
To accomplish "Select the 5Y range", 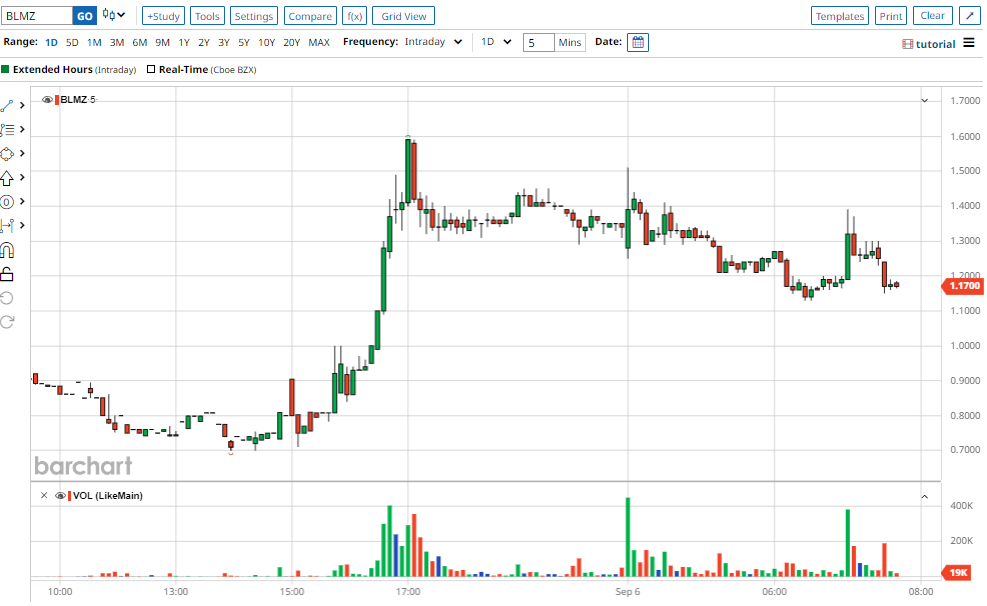I will pos(244,42).
